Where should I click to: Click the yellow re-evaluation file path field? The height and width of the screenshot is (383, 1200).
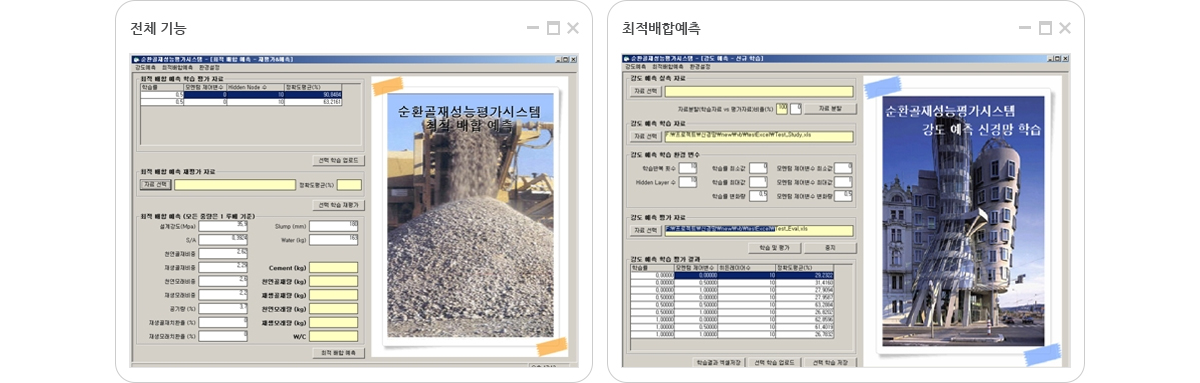point(235,184)
